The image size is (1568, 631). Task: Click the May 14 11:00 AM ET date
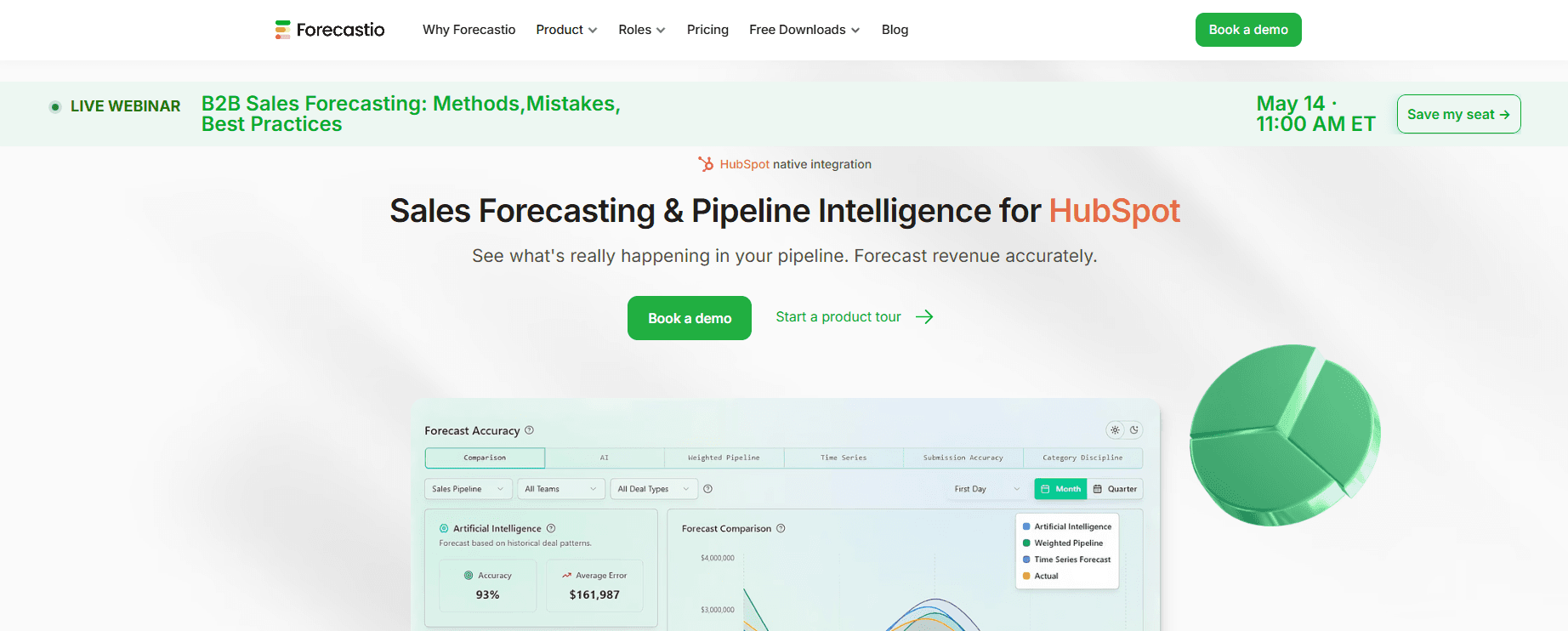1315,114
